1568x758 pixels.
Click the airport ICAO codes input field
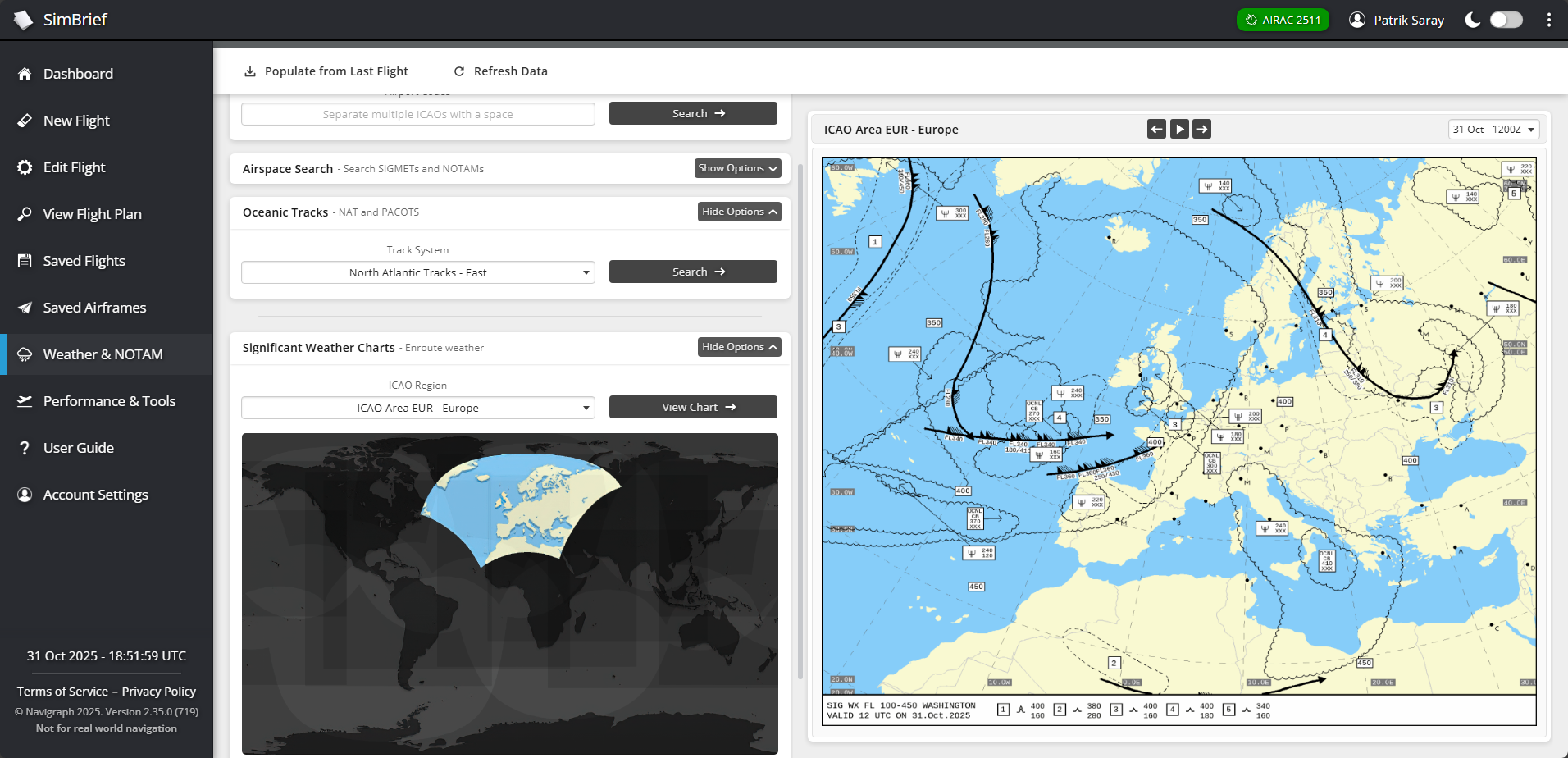[417, 114]
